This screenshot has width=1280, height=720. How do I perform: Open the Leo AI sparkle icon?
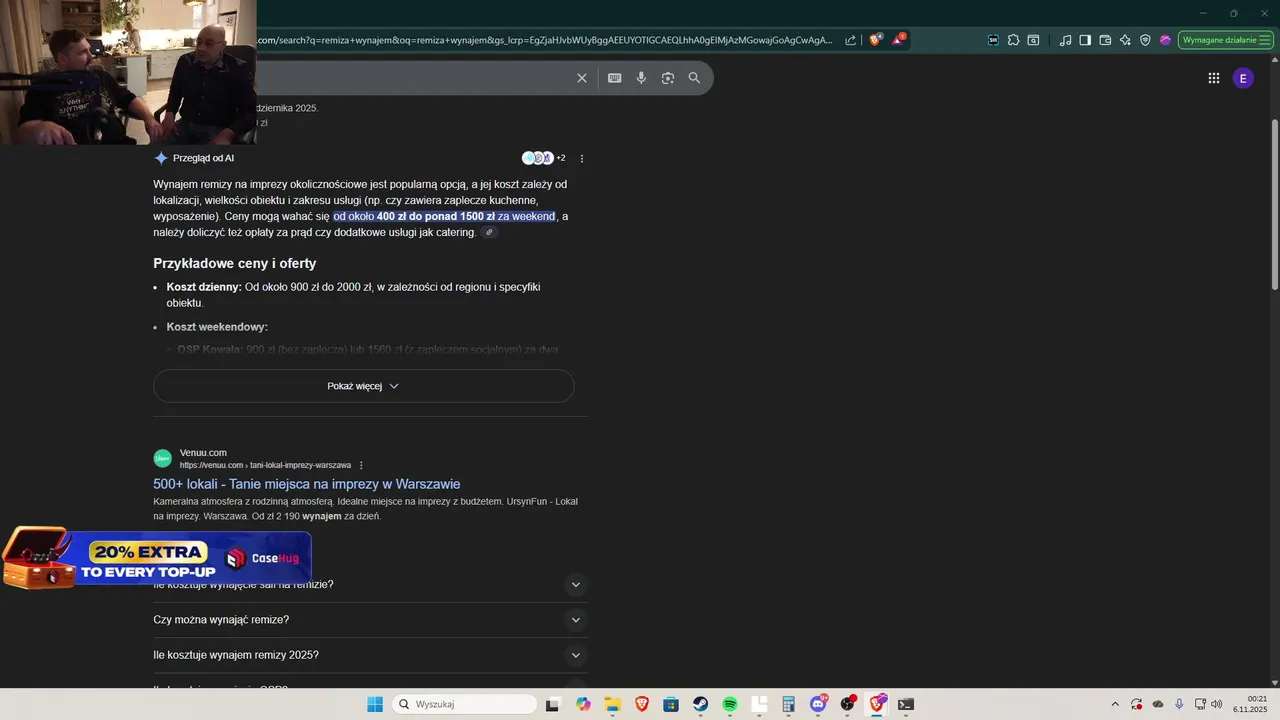click(1125, 40)
